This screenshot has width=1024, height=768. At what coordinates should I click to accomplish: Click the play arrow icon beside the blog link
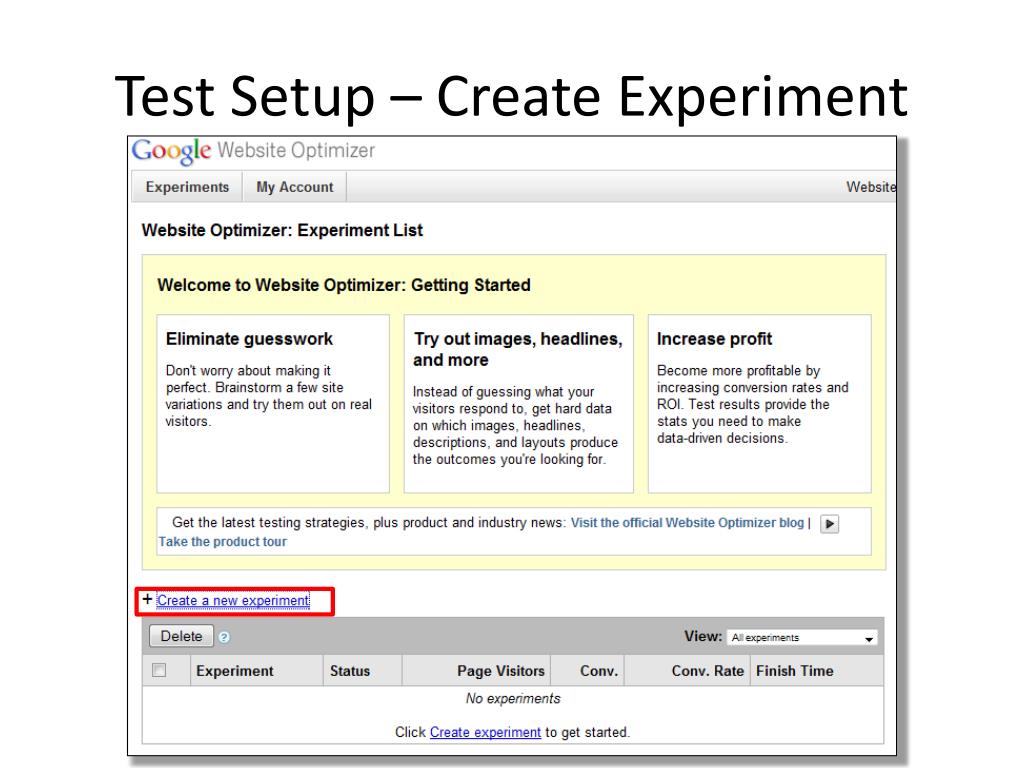point(829,524)
